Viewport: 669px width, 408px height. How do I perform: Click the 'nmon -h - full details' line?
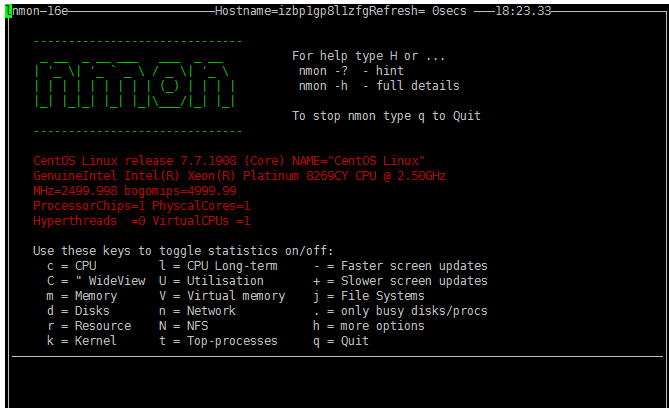[379, 86]
